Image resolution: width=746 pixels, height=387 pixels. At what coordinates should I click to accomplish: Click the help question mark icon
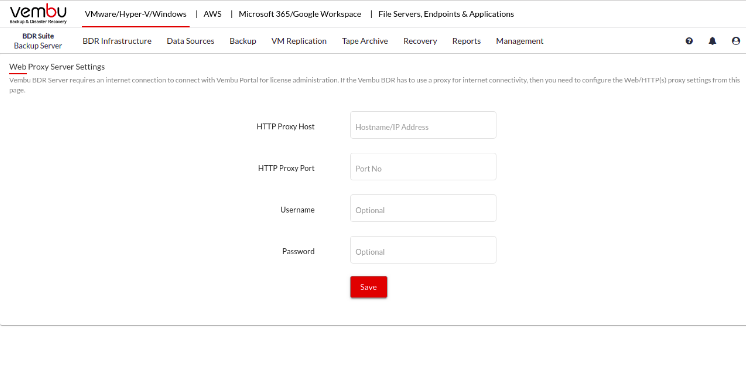689,41
